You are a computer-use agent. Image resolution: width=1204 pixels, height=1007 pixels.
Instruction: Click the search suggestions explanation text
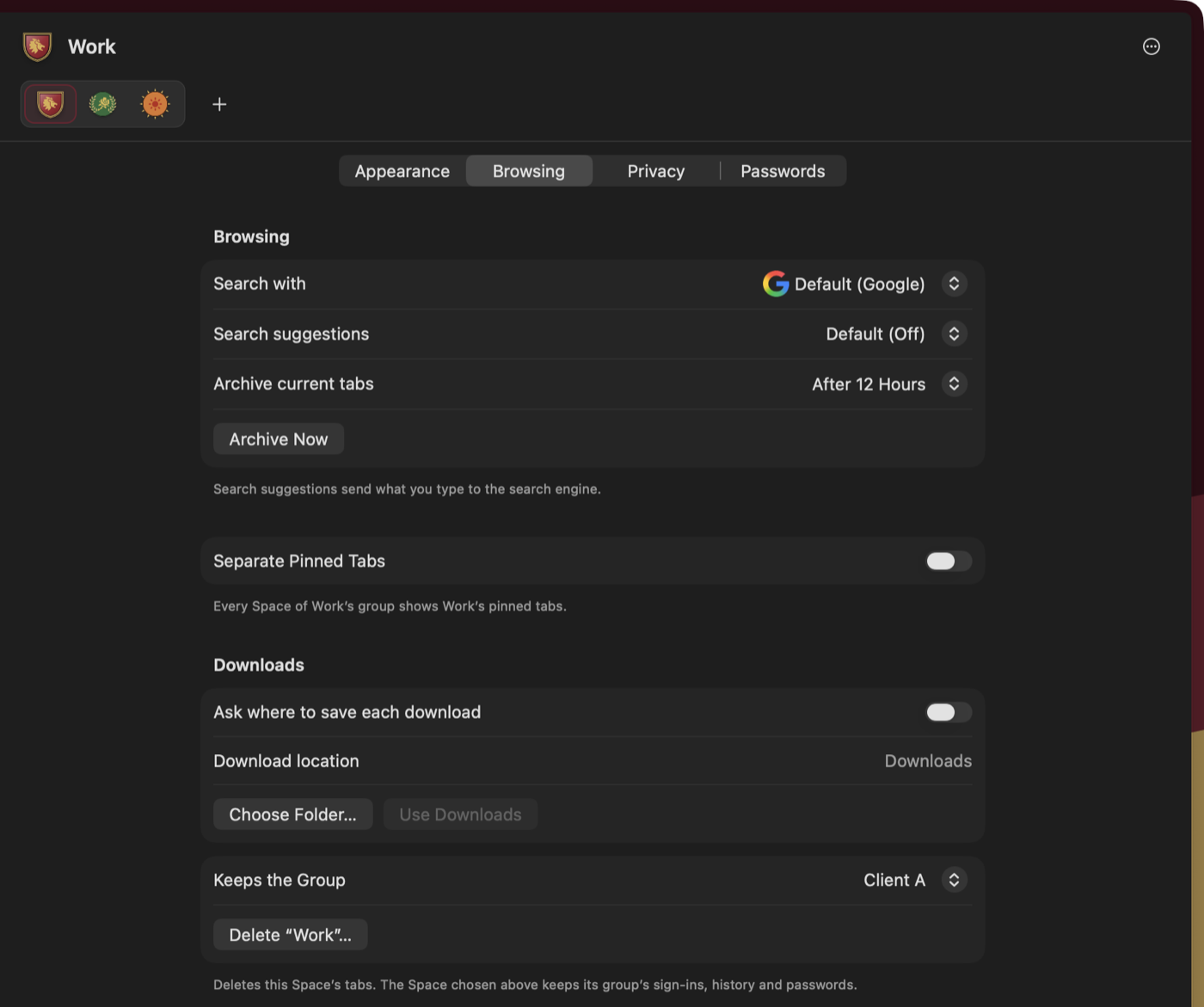pos(407,489)
